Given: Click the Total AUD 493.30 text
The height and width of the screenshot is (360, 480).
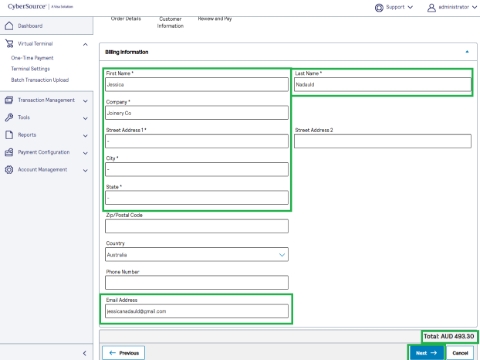Looking at the screenshot, I should point(449,336).
